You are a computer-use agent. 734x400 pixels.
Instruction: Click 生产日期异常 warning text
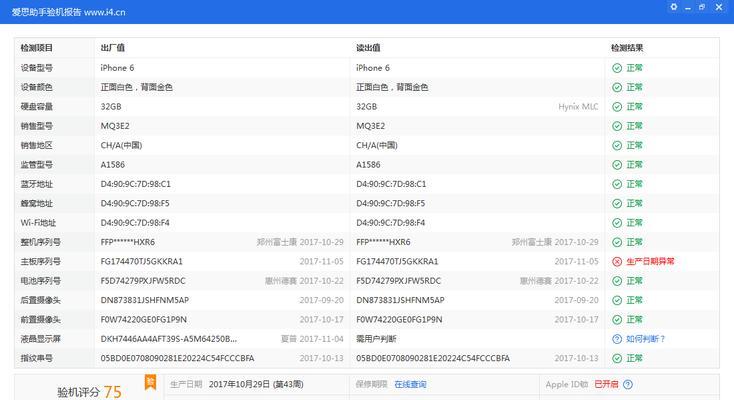point(650,261)
